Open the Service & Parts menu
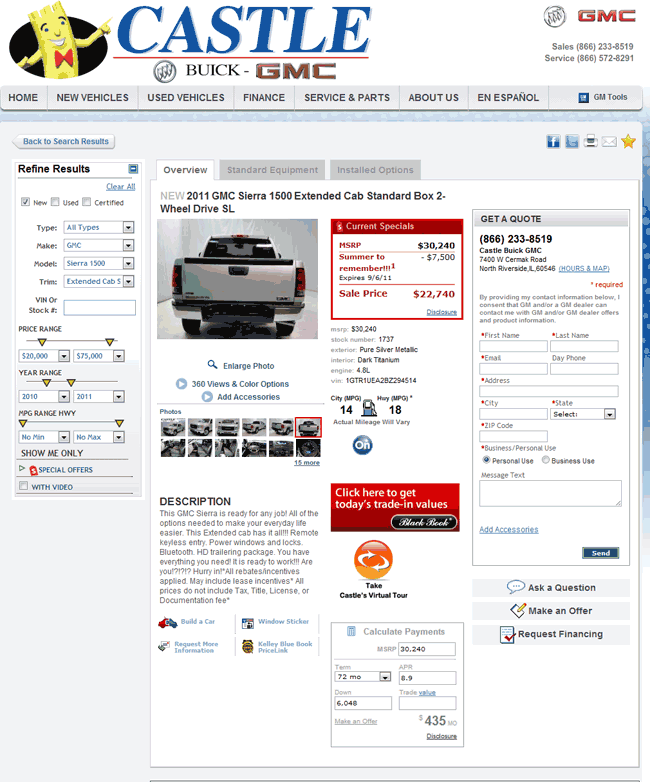650x782 pixels. coord(347,98)
